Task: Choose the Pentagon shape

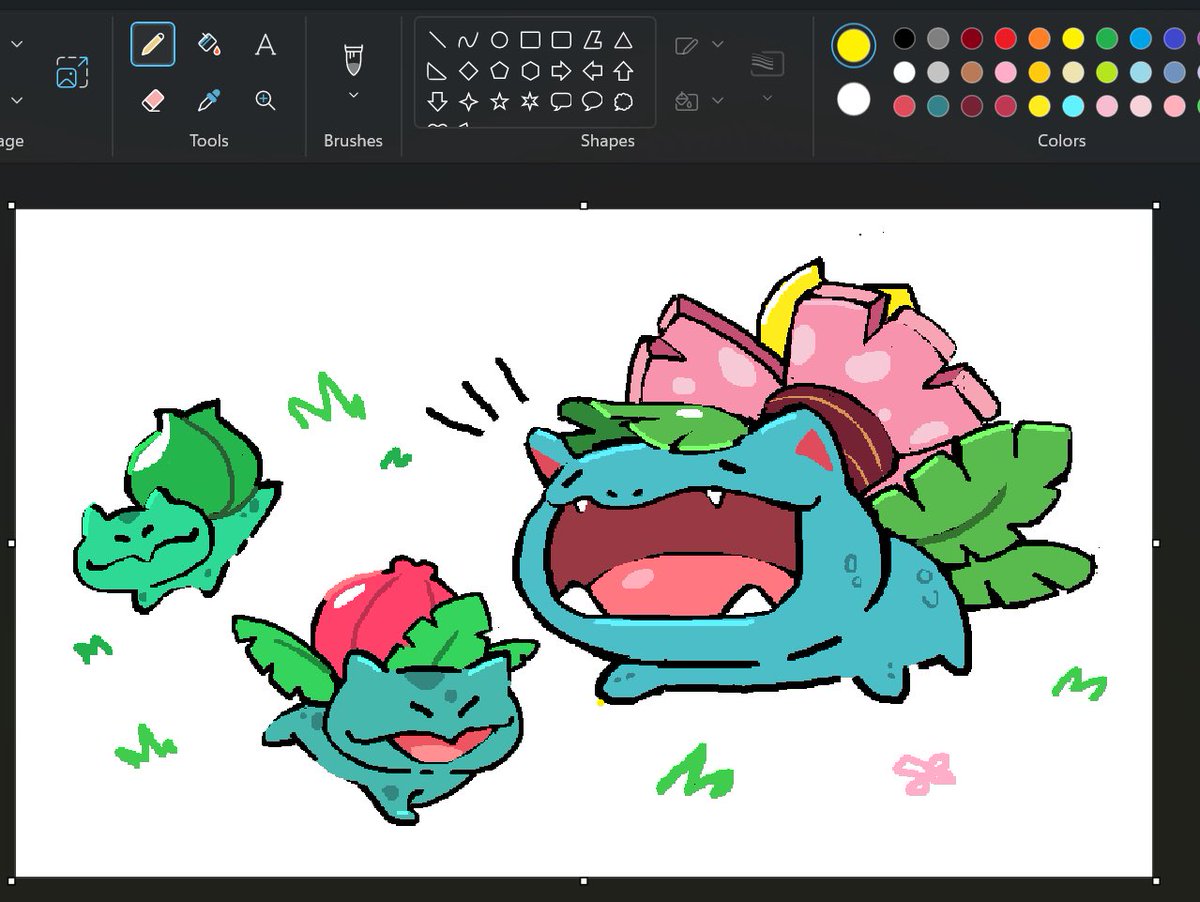Action: pyautogui.click(x=499, y=71)
